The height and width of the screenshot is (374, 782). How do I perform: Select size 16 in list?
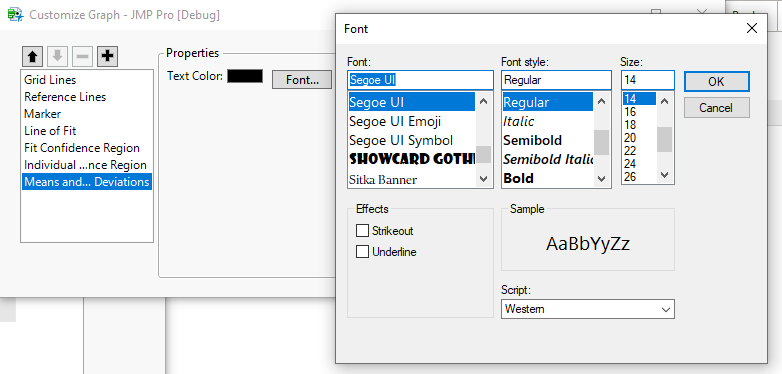639,112
